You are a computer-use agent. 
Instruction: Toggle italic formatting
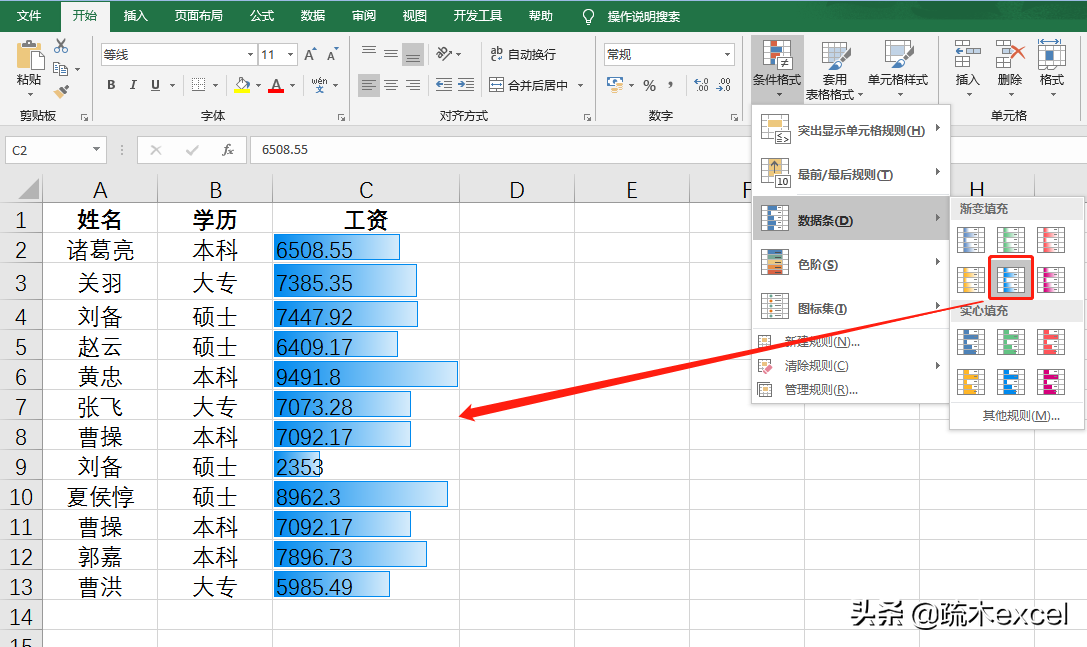pos(133,85)
